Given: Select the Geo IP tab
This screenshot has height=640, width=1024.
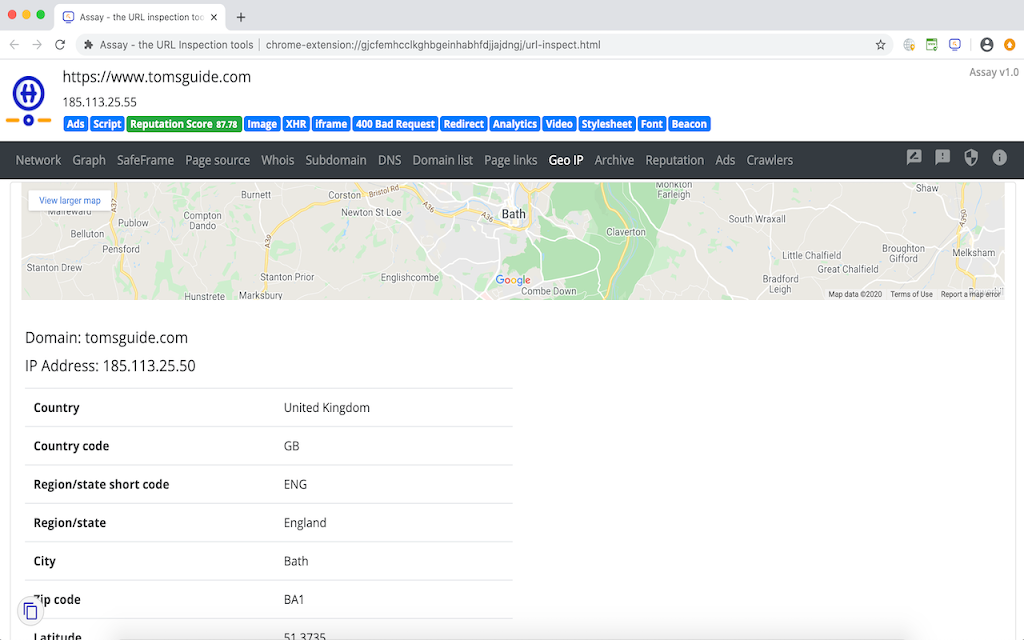Looking at the screenshot, I should (x=566, y=160).
